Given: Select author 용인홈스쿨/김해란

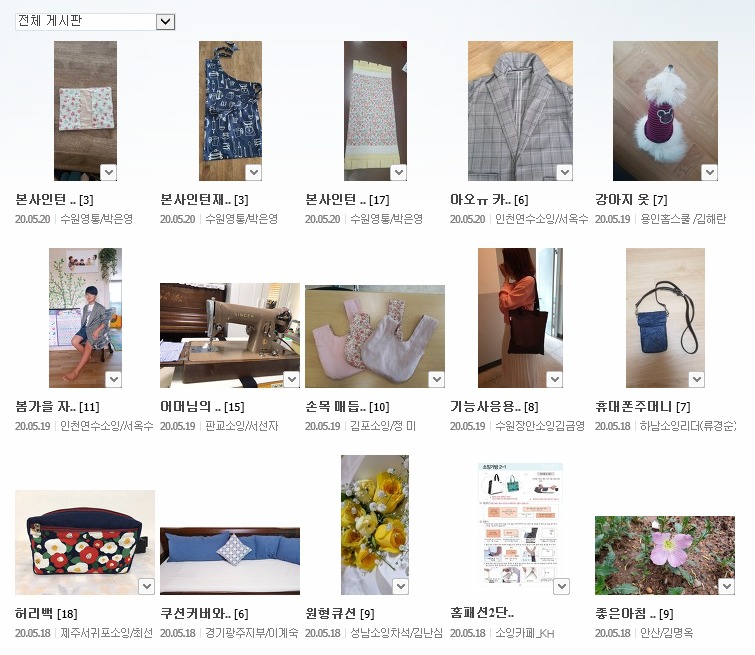Looking at the screenshot, I should click(683, 219).
